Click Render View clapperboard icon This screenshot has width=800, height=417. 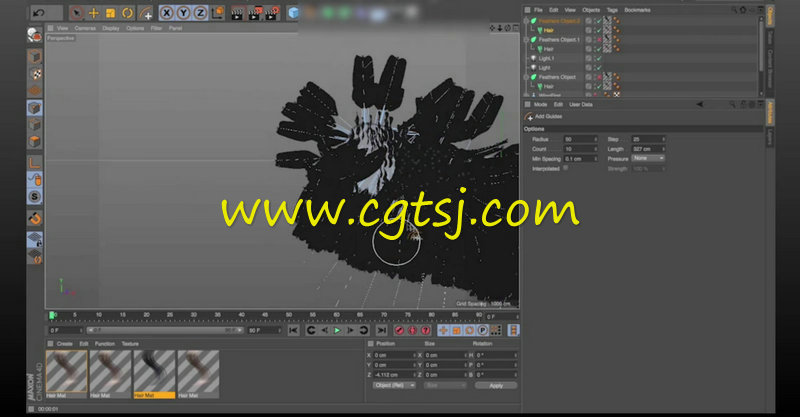click(x=237, y=13)
